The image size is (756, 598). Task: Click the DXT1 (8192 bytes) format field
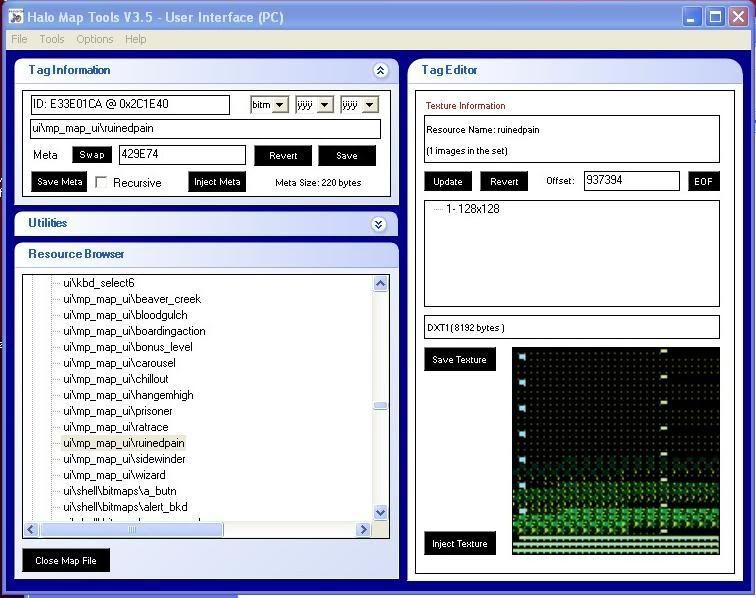point(572,327)
